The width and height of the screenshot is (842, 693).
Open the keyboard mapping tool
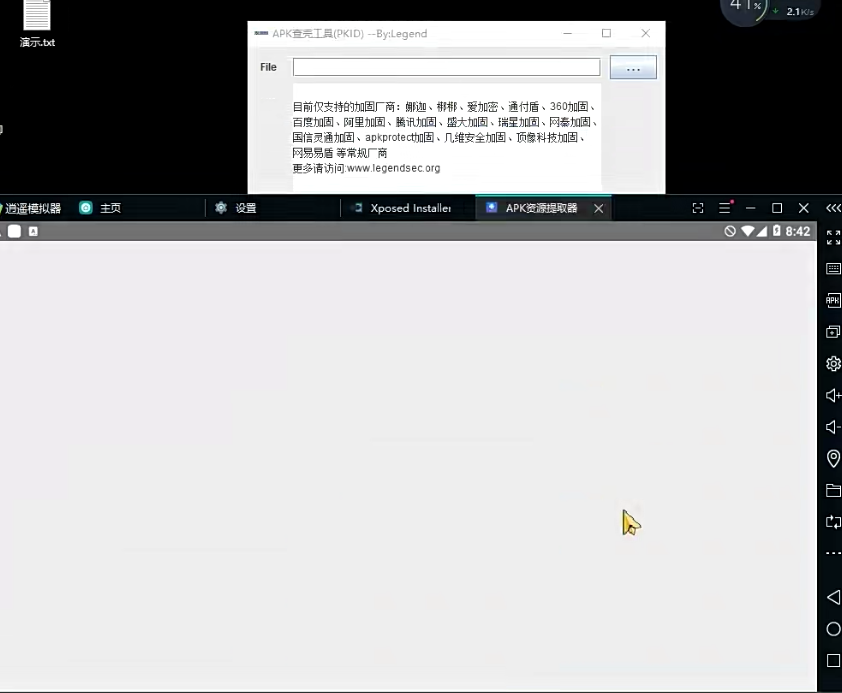pos(833,269)
